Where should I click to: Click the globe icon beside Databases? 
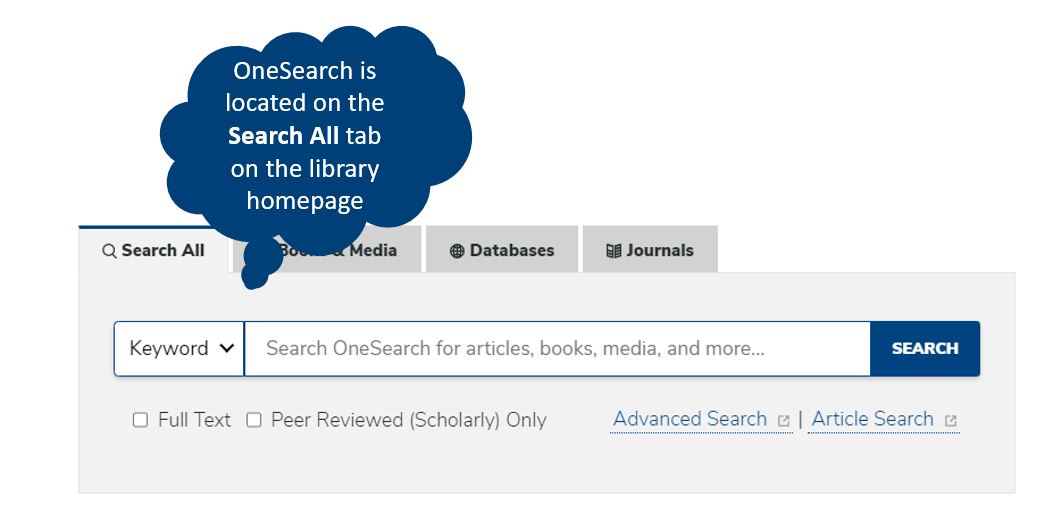tap(457, 251)
